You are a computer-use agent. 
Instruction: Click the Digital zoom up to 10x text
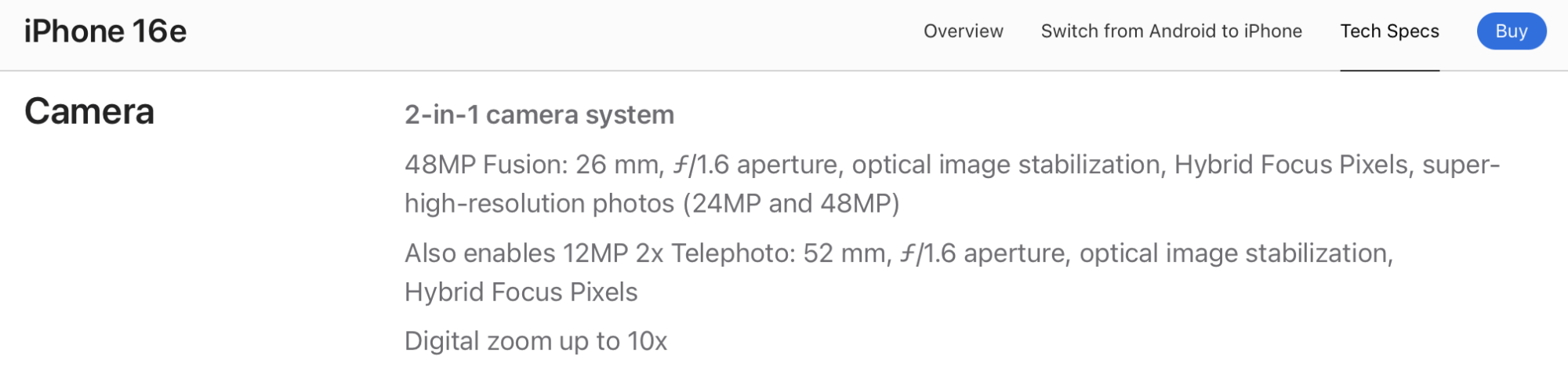click(x=535, y=341)
